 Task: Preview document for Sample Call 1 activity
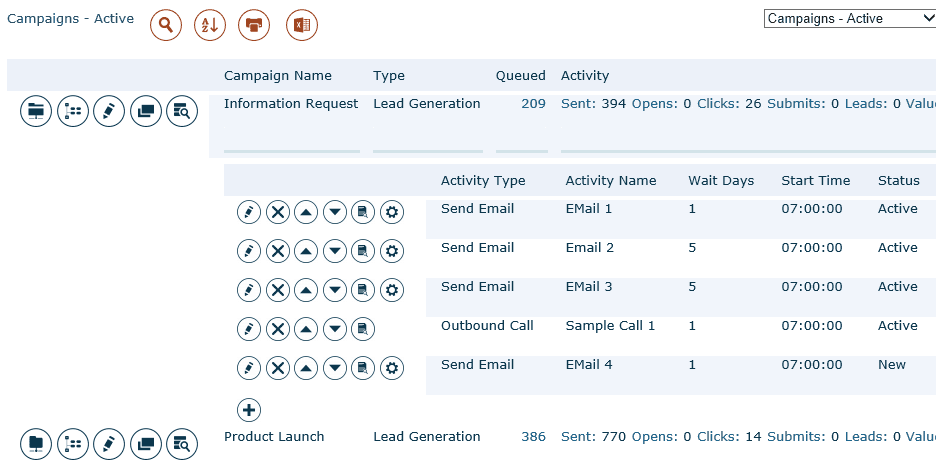click(x=363, y=329)
